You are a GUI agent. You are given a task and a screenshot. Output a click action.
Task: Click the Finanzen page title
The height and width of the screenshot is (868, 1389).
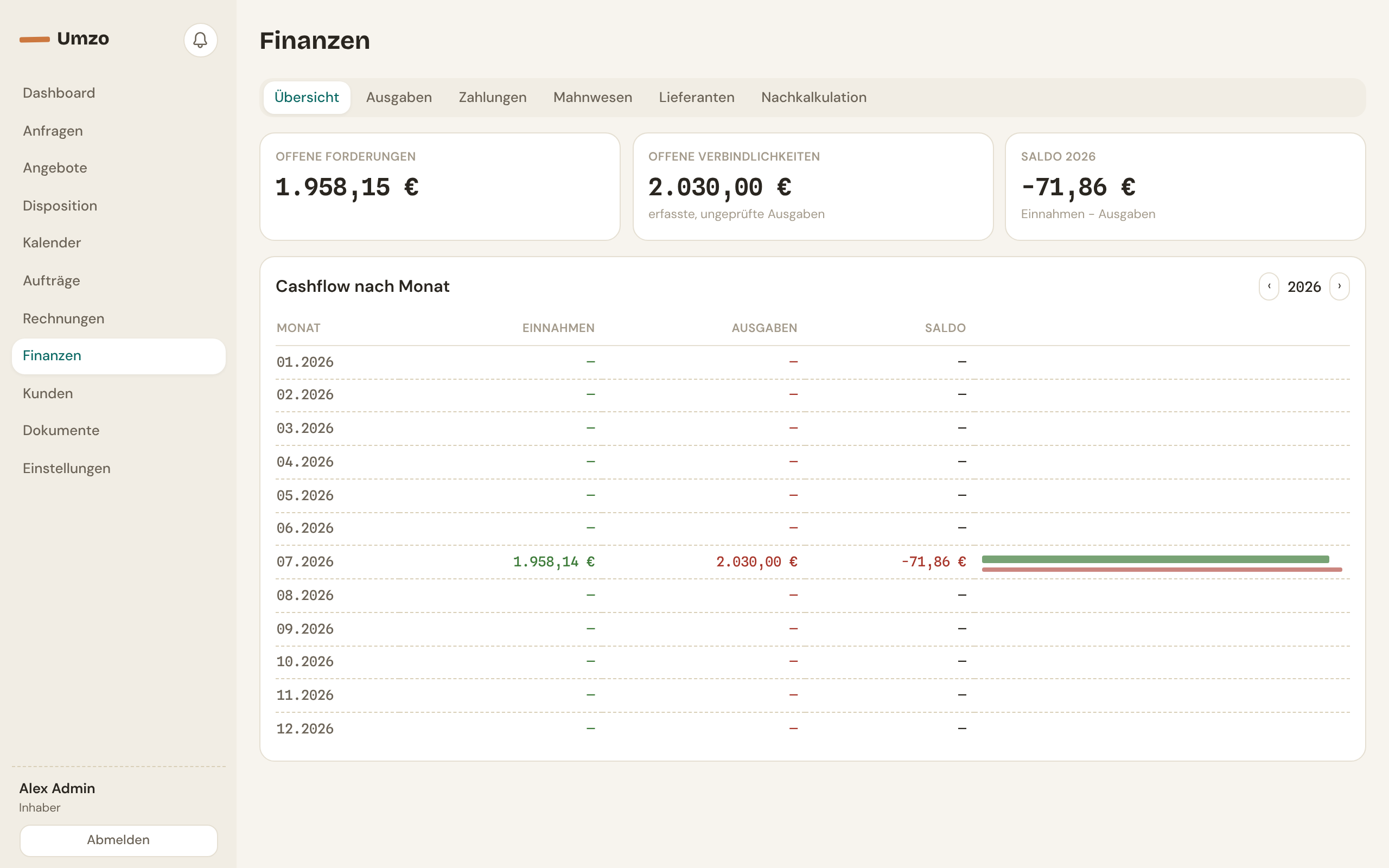(315, 40)
